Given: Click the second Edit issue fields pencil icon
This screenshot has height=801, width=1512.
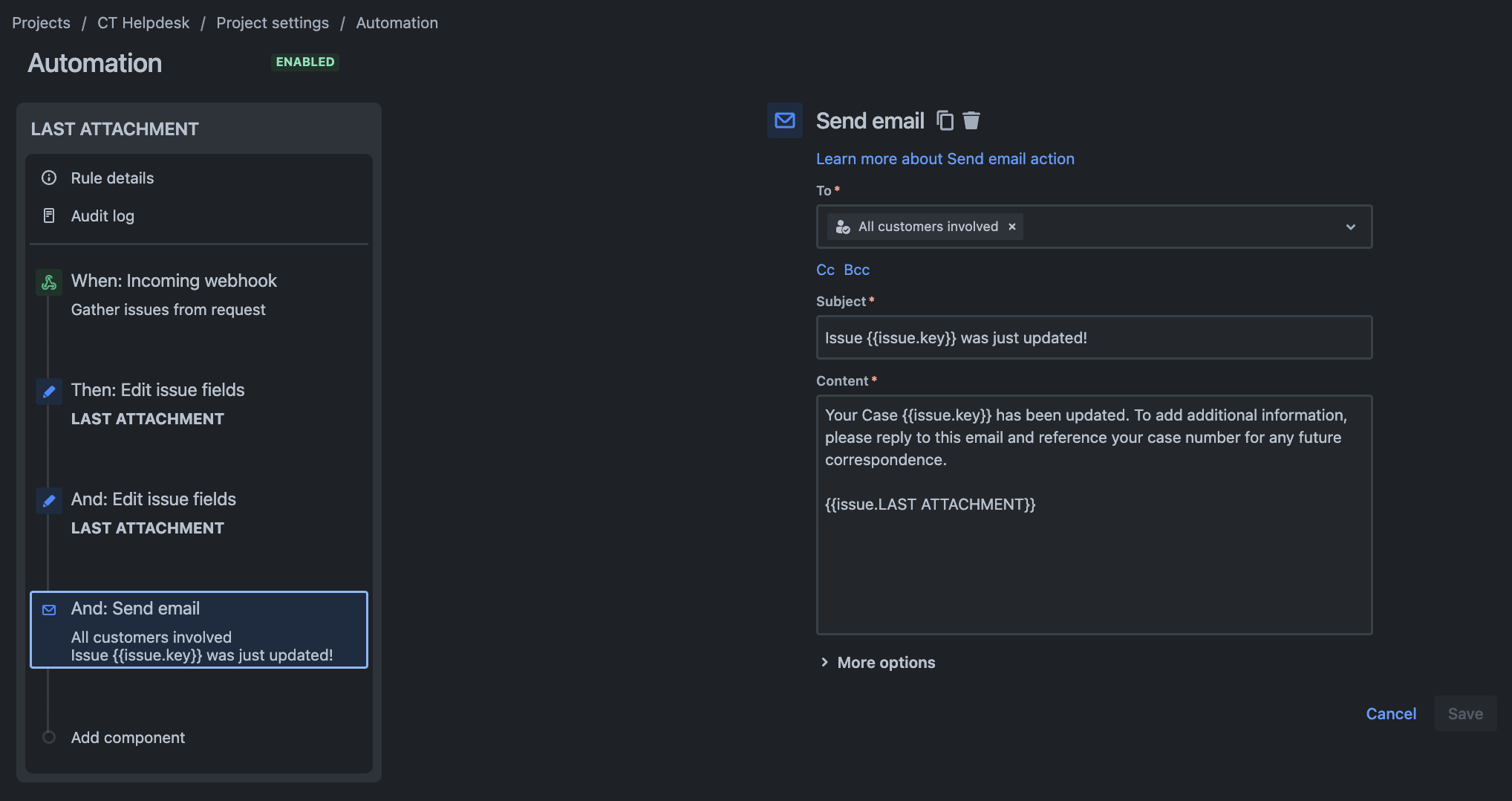Looking at the screenshot, I should tap(49, 501).
